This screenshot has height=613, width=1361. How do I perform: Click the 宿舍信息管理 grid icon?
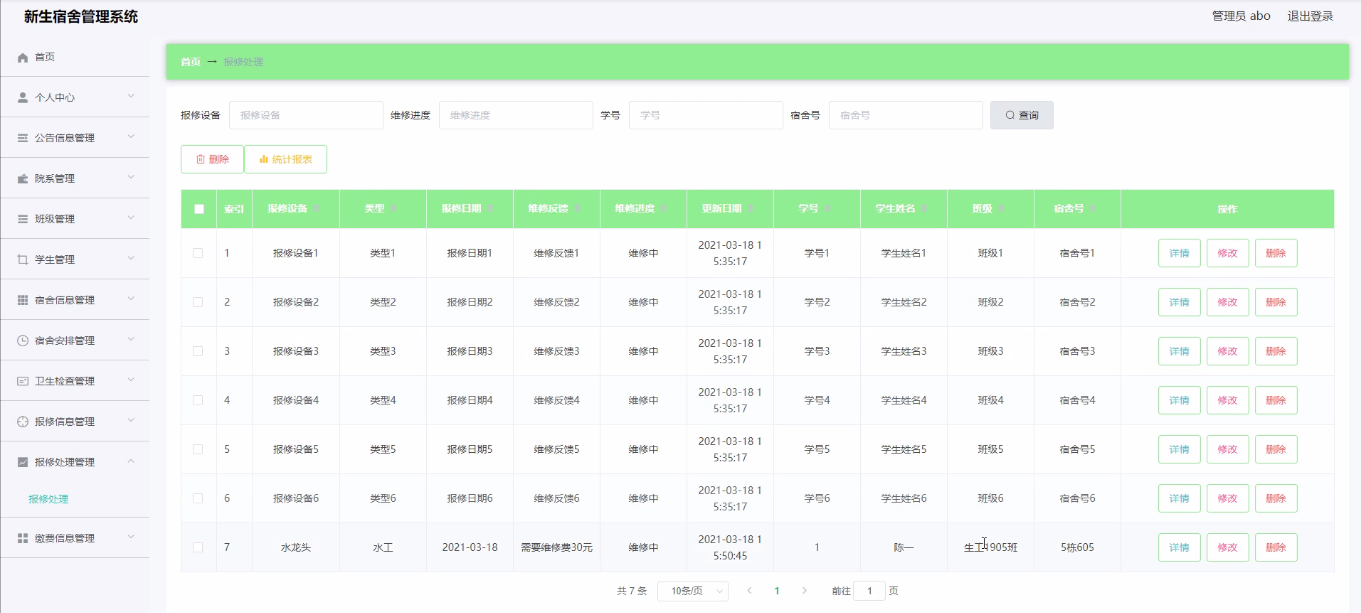(23, 300)
